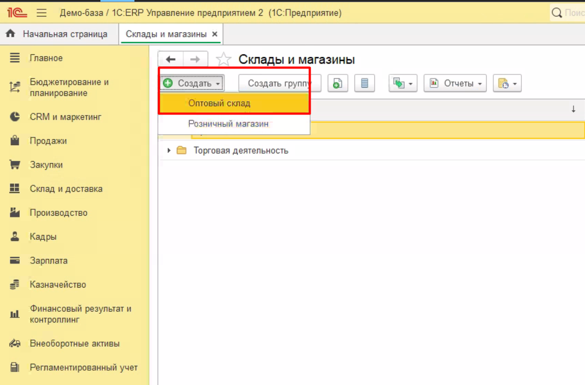Click the Зарплата card icon
Screen dimensions: 585x385
point(15,260)
